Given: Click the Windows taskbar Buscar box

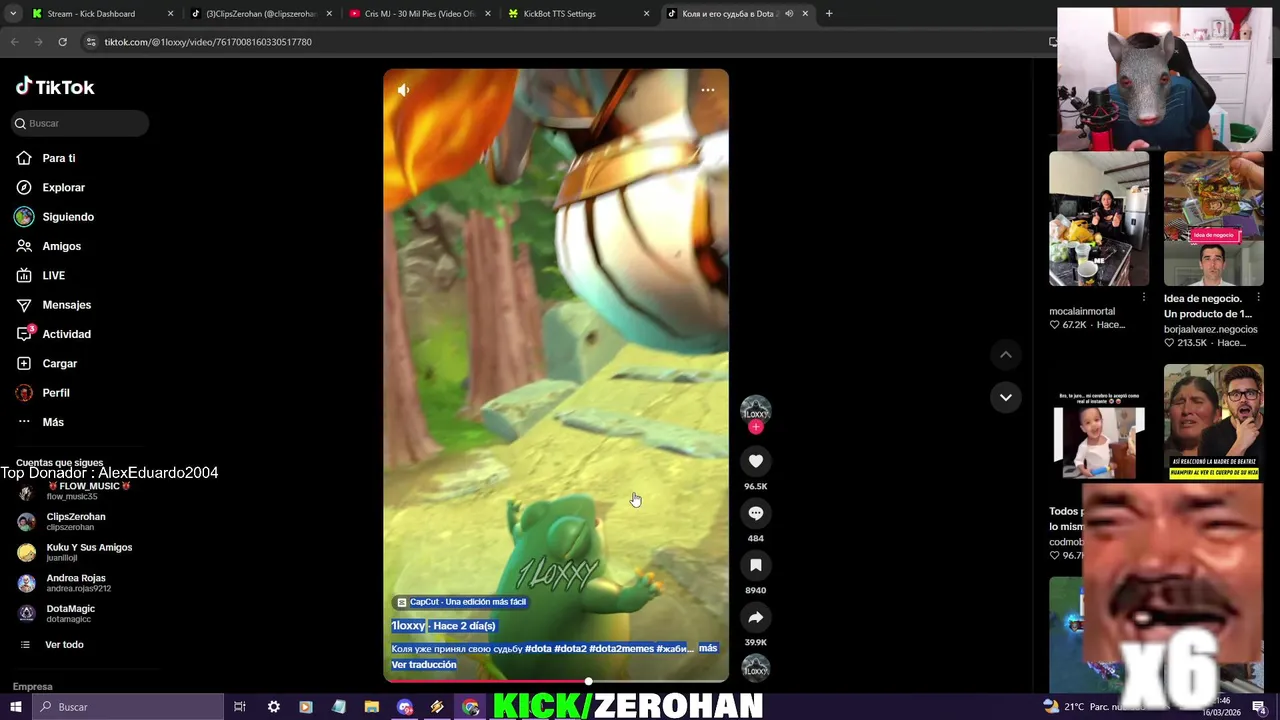Looking at the screenshot, I should [128, 707].
